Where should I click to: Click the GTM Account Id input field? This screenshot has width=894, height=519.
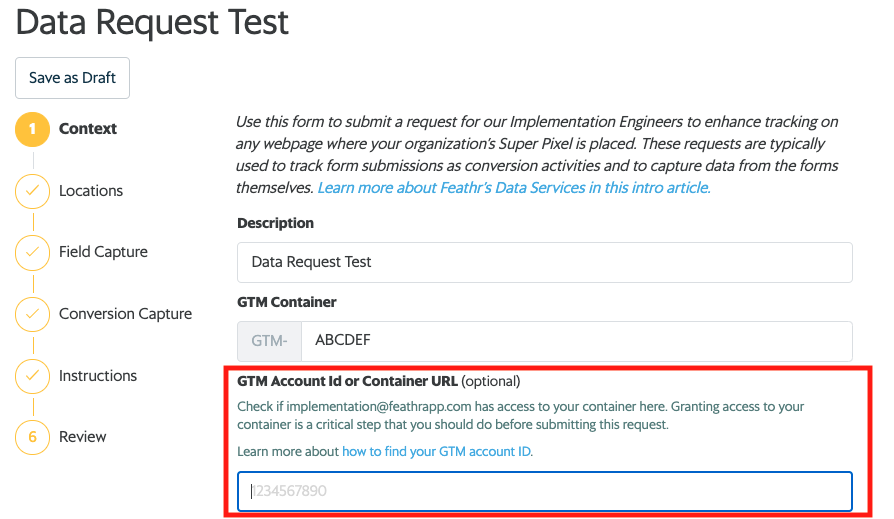(x=544, y=491)
